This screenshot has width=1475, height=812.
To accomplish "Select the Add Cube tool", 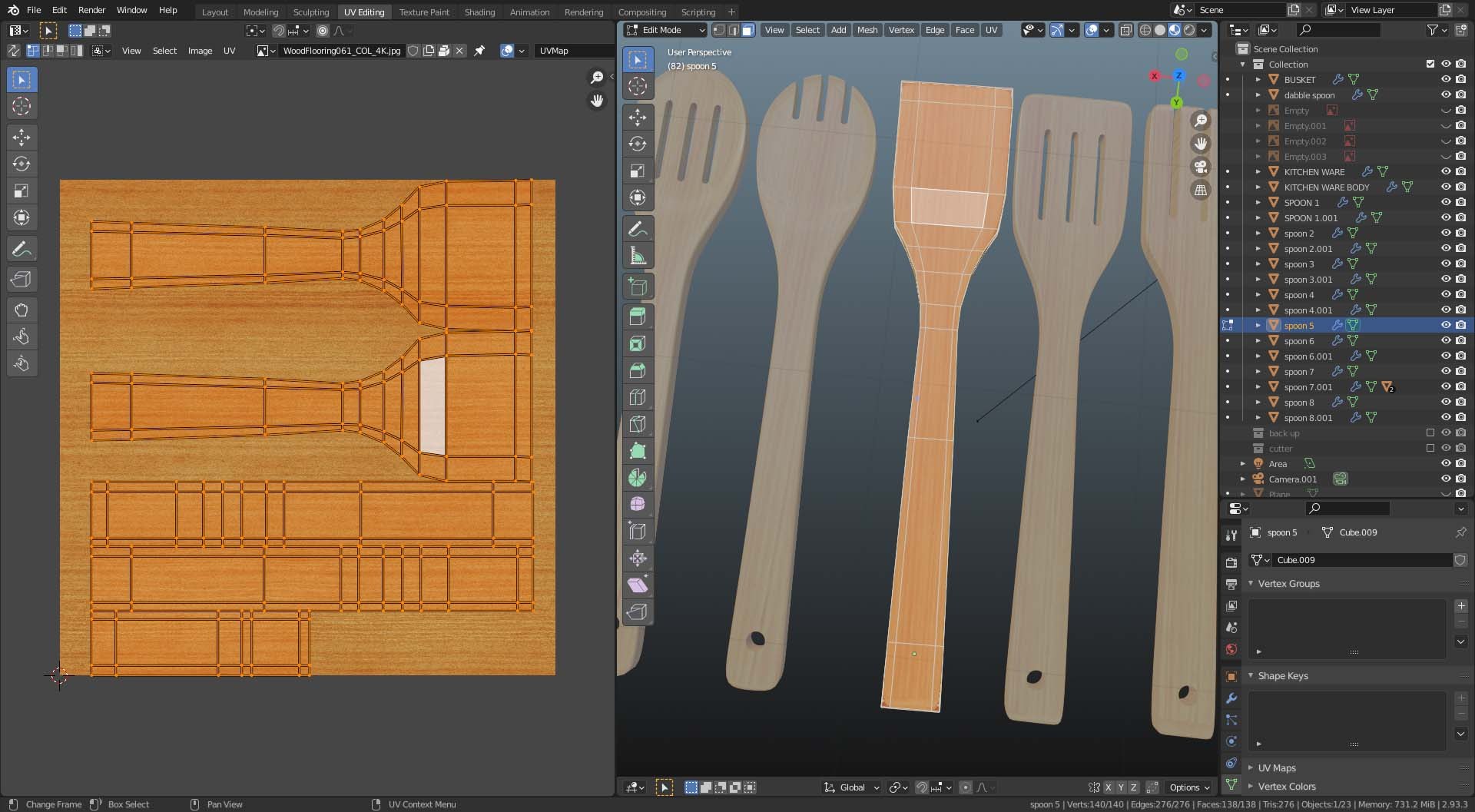I will click(x=638, y=287).
